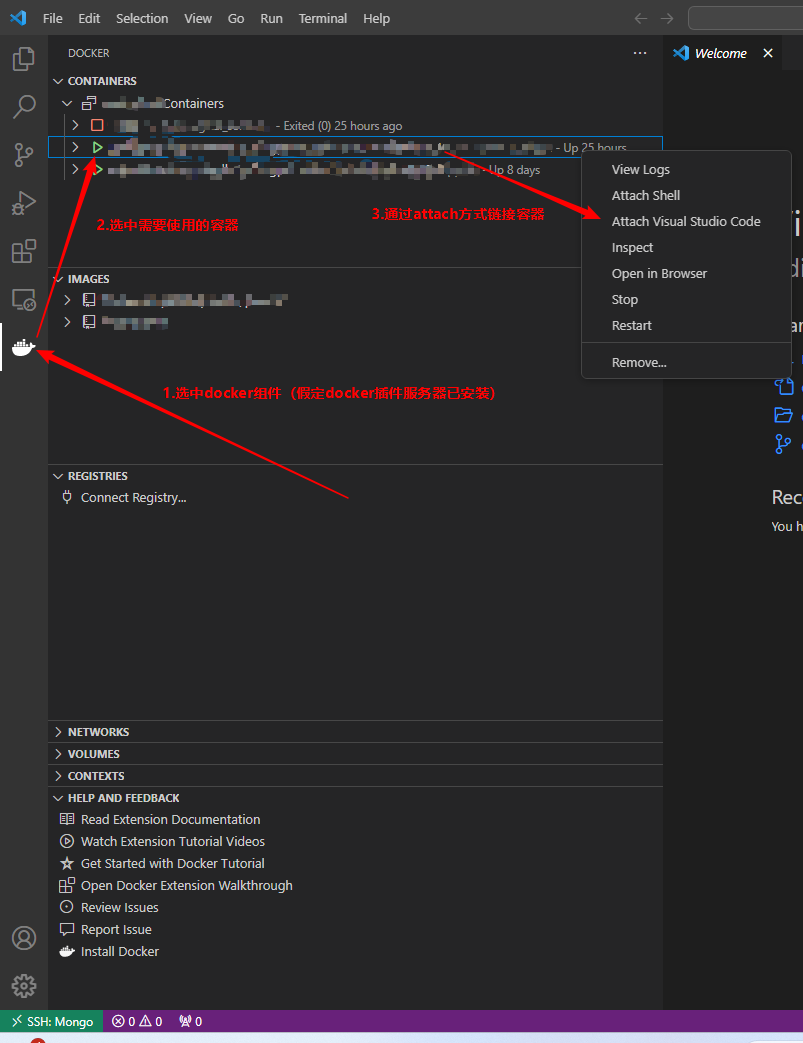Open Docker Extension Walkthrough
The image size is (803, 1043).
pyautogui.click(x=187, y=885)
